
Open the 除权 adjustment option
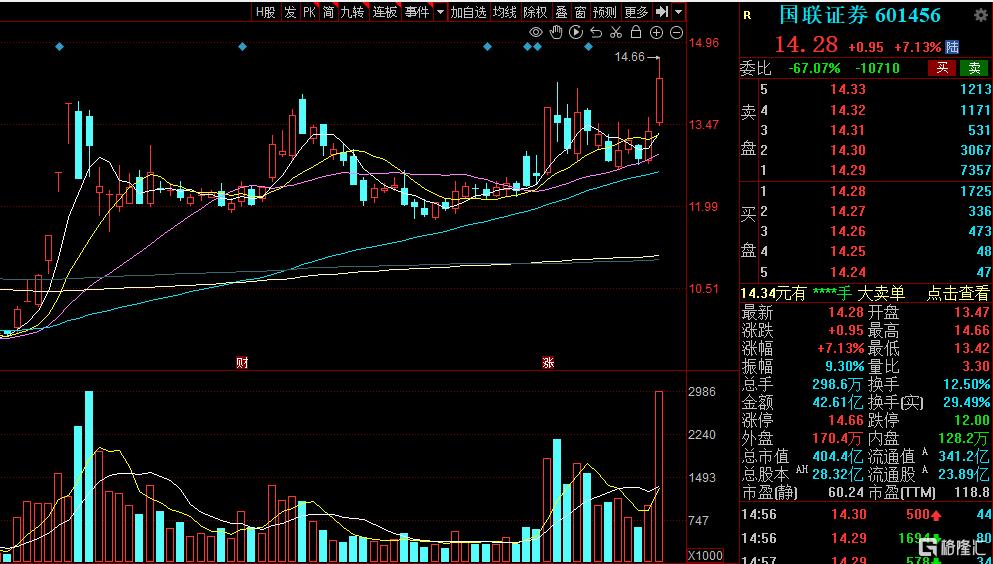tap(535, 11)
